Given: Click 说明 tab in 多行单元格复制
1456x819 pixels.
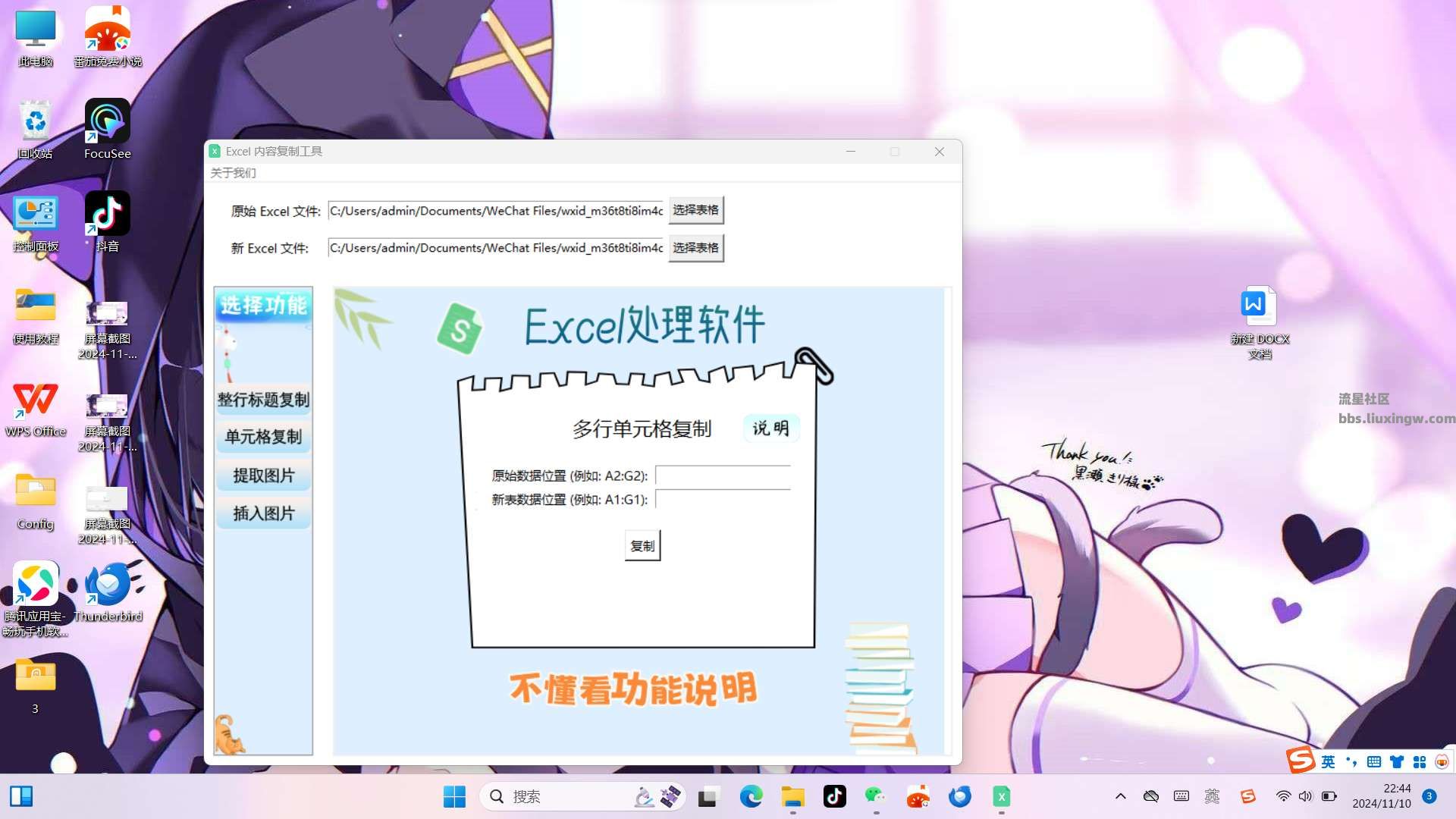Looking at the screenshot, I should point(770,428).
